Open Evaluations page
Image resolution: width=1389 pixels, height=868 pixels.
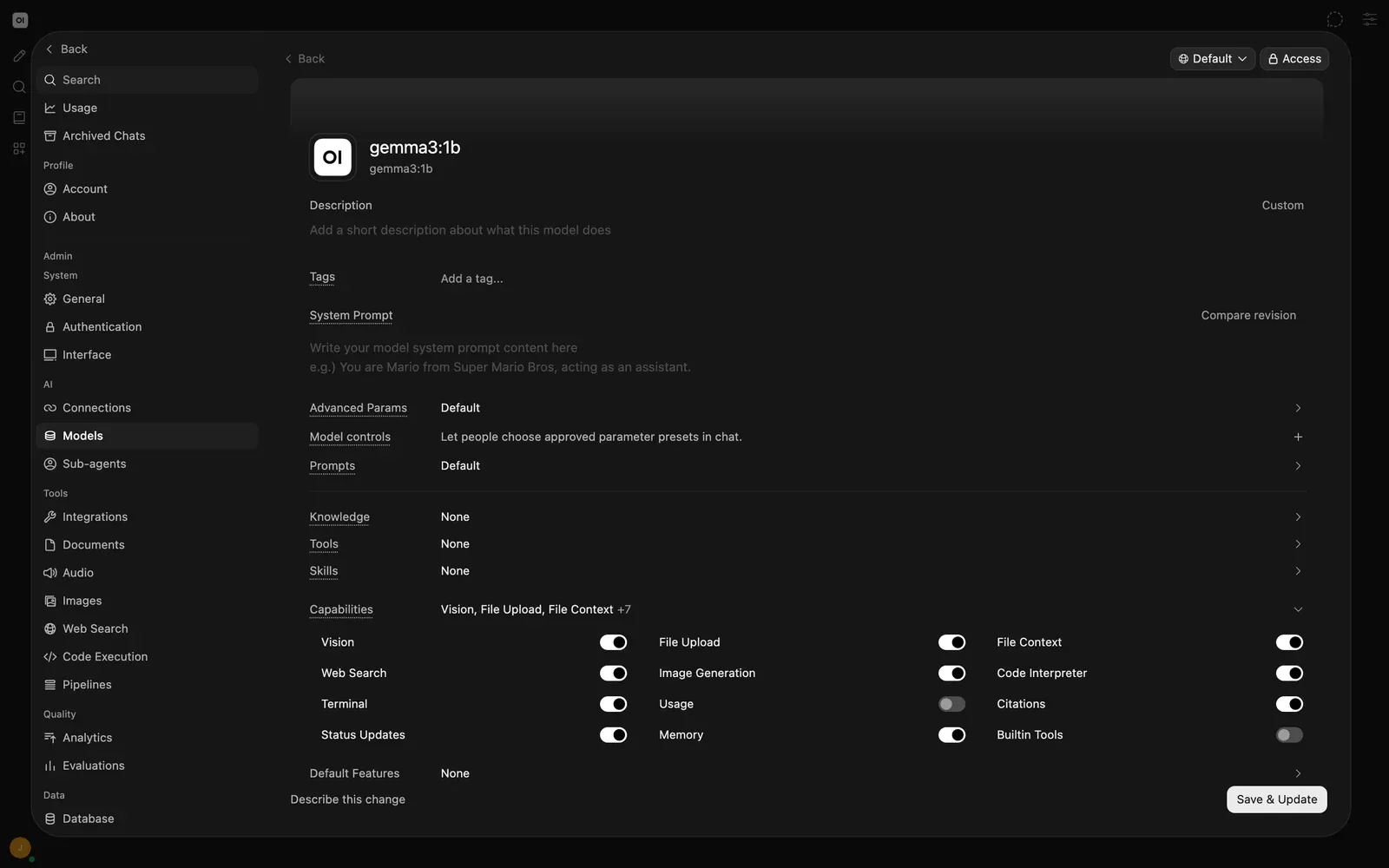(x=148, y=766)
